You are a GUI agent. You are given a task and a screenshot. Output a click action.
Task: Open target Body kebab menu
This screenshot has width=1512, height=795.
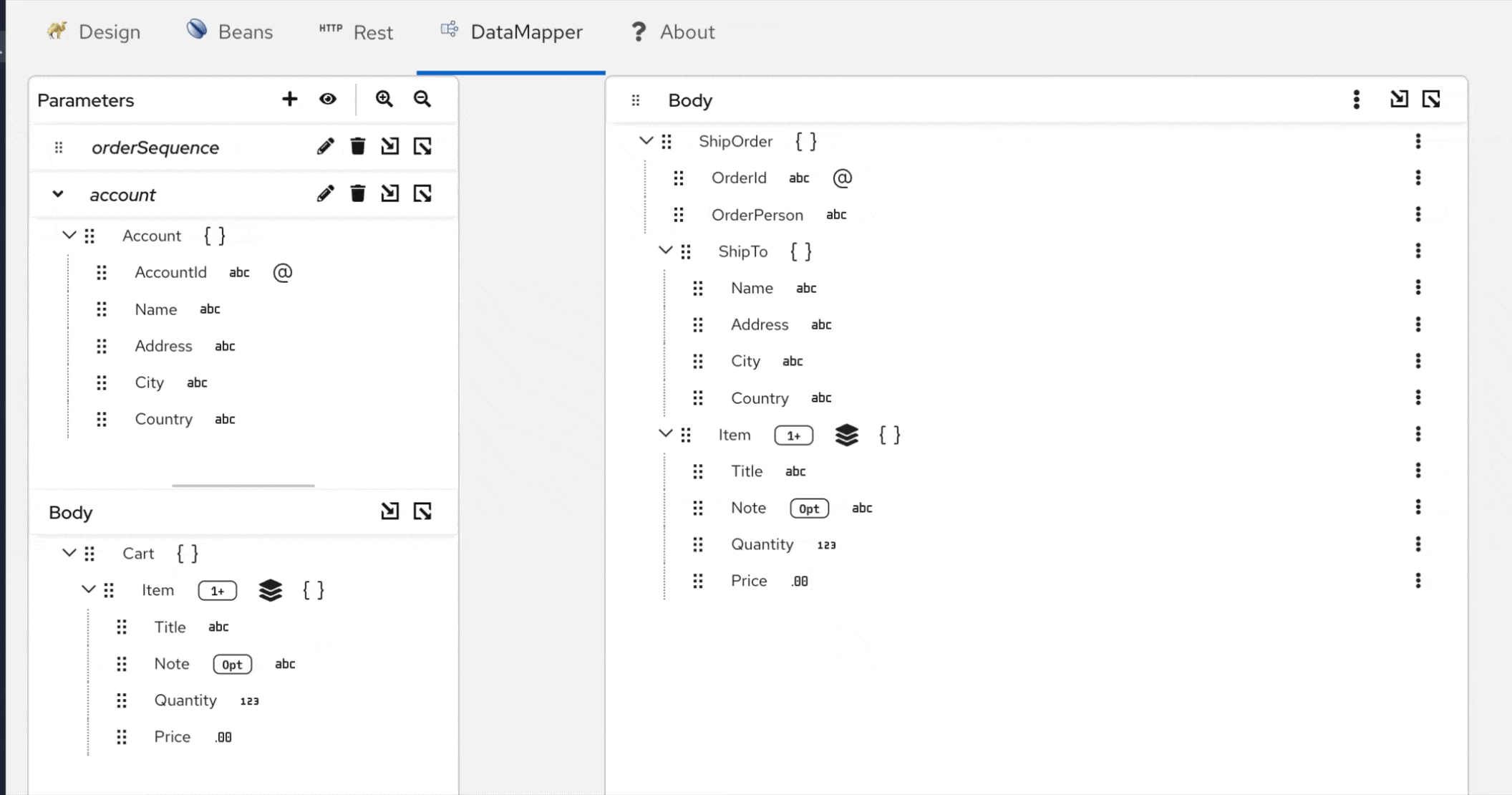point(1356,100)
